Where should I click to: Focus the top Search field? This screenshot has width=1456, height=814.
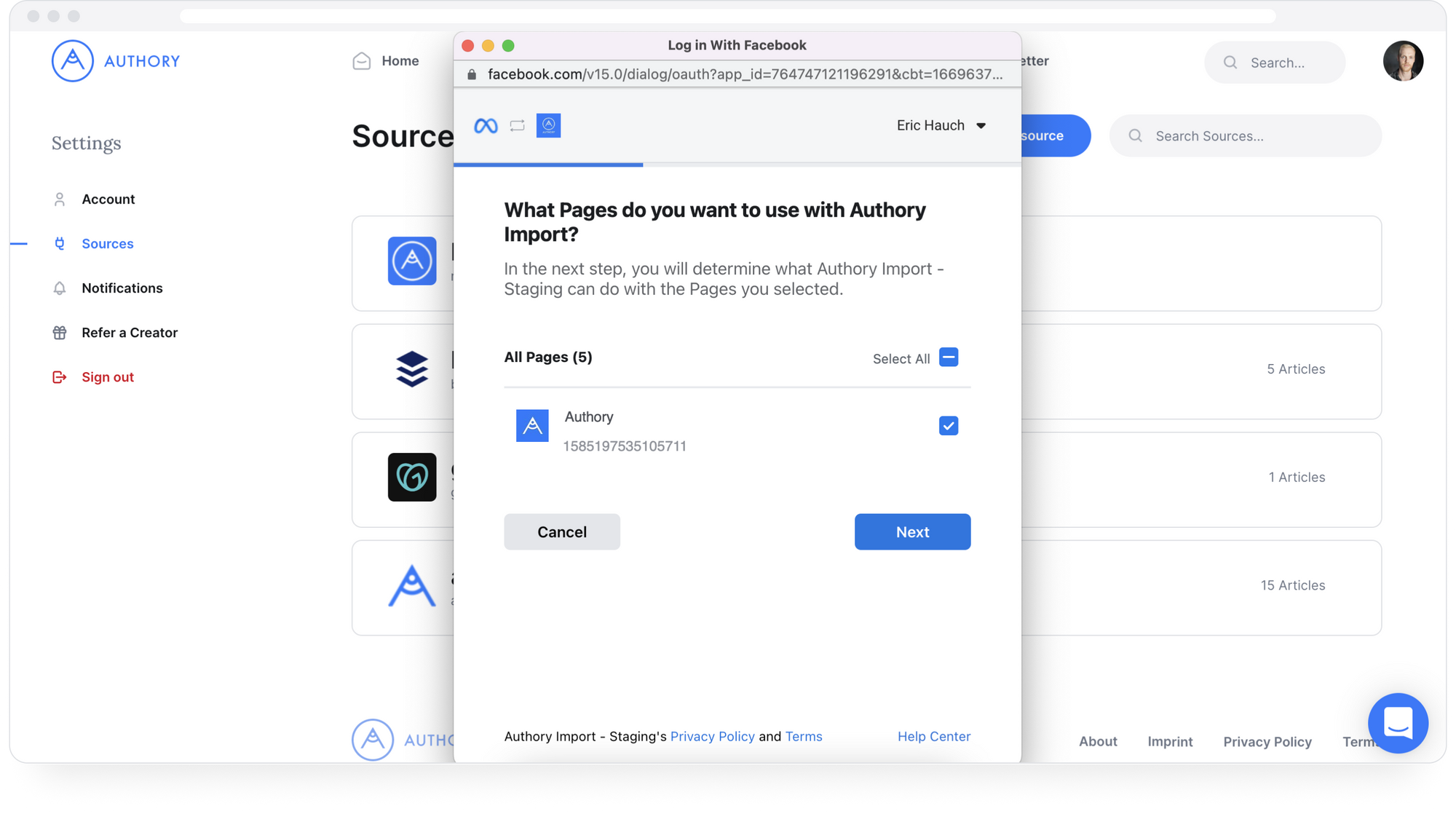coord(1275,63)
